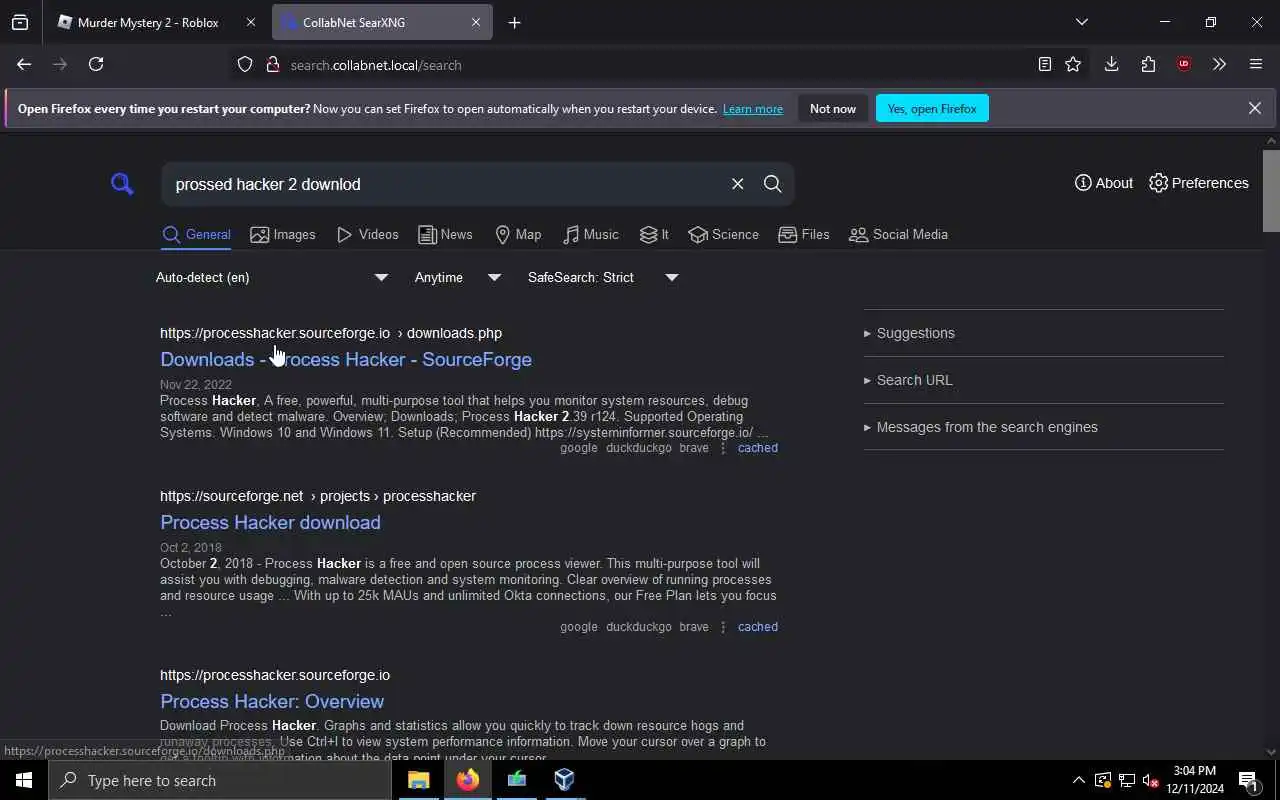The image size is (1280, 800).
Task: Submit search with magnifier button
Action: click(772, 184)
